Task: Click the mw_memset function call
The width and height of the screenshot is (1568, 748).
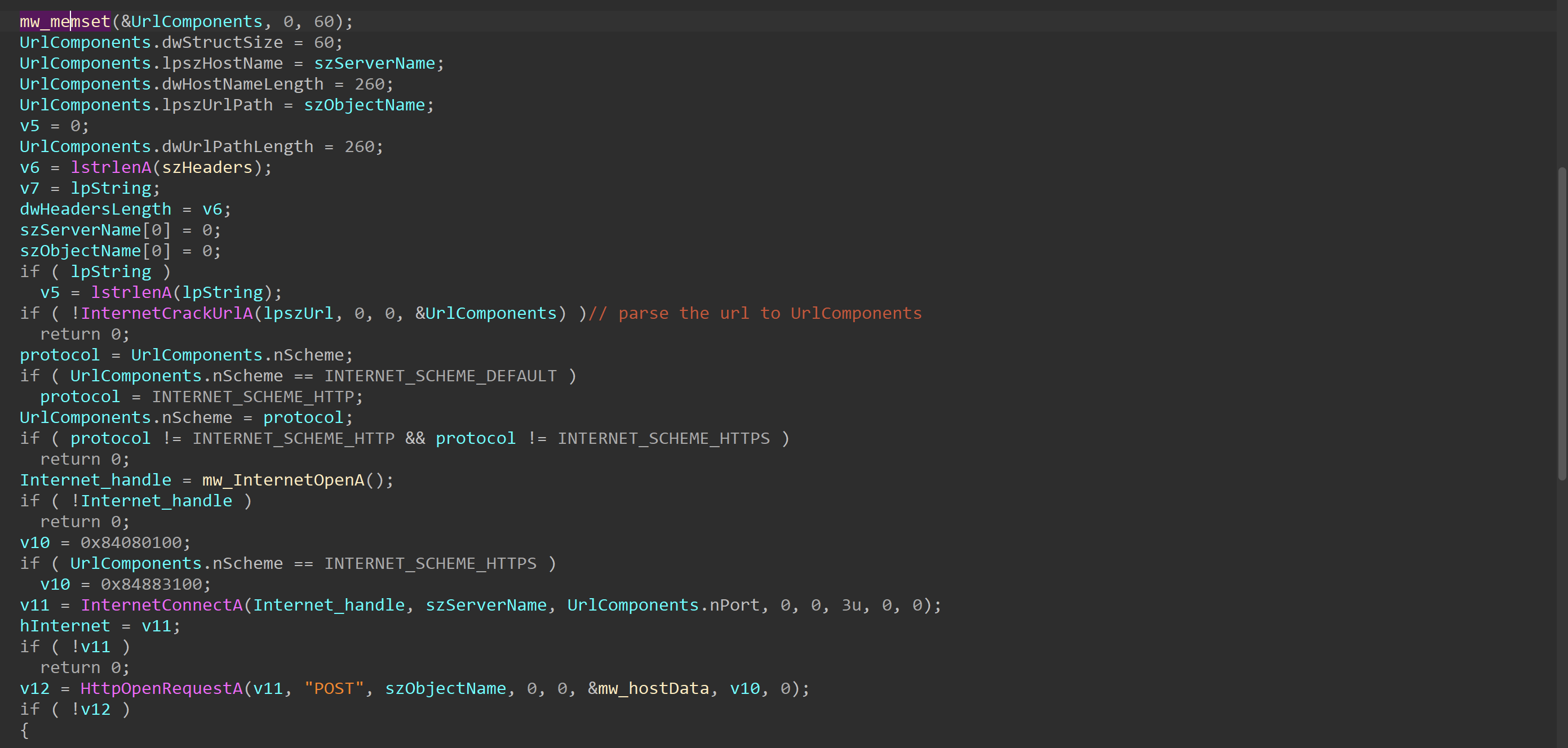Action: pos(65,21)
